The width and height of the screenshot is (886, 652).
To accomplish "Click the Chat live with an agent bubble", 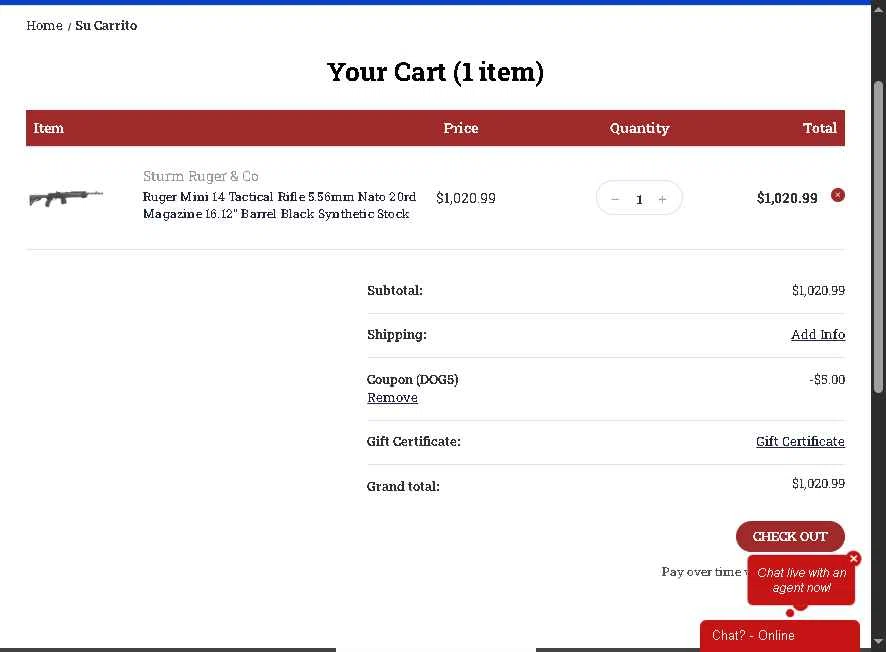I will click(801, 580).
